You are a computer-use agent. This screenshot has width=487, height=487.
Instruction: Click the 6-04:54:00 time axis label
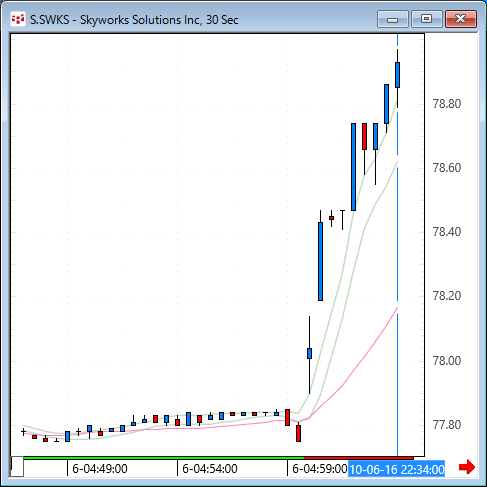click(x=210, y=469)
